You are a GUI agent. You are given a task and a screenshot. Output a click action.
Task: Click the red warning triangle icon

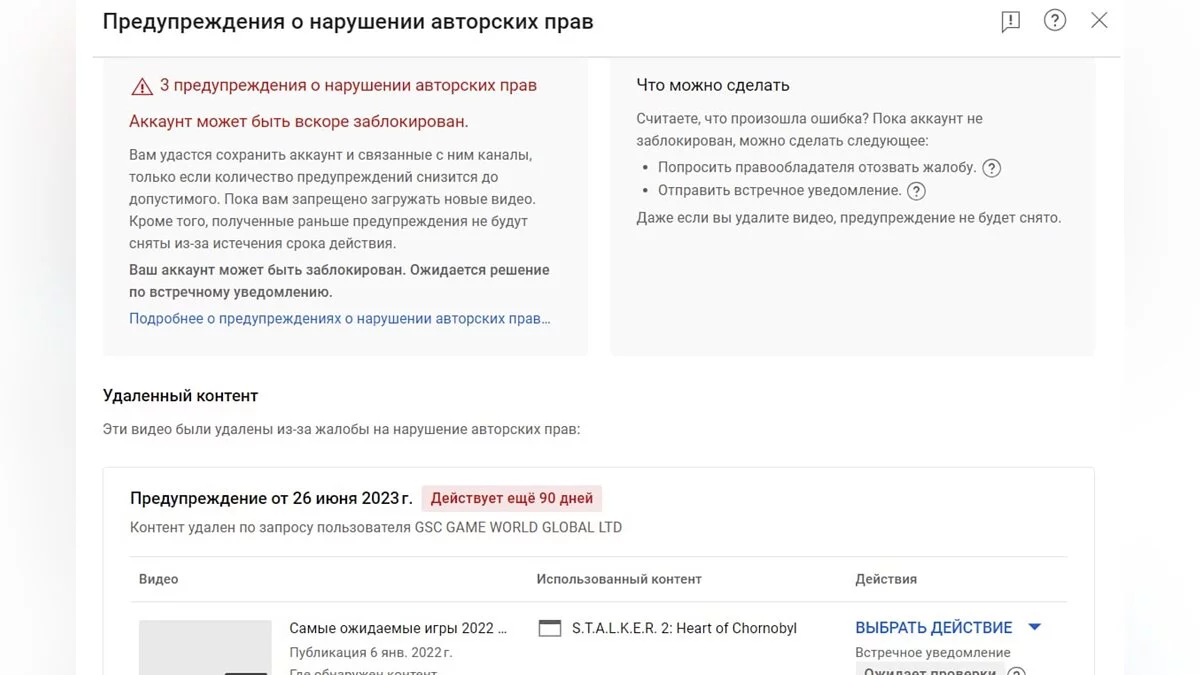point(142,86)
